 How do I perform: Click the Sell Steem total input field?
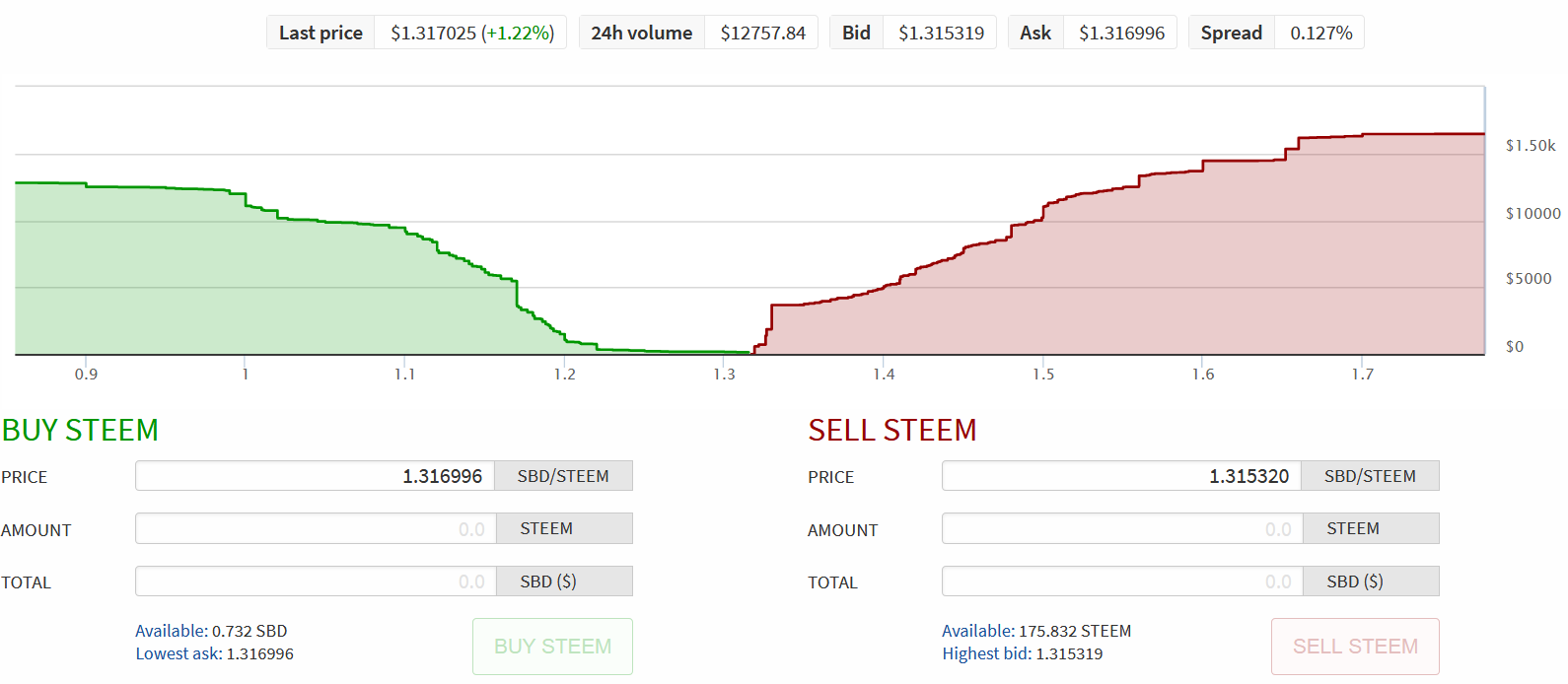click(1122, 581)
